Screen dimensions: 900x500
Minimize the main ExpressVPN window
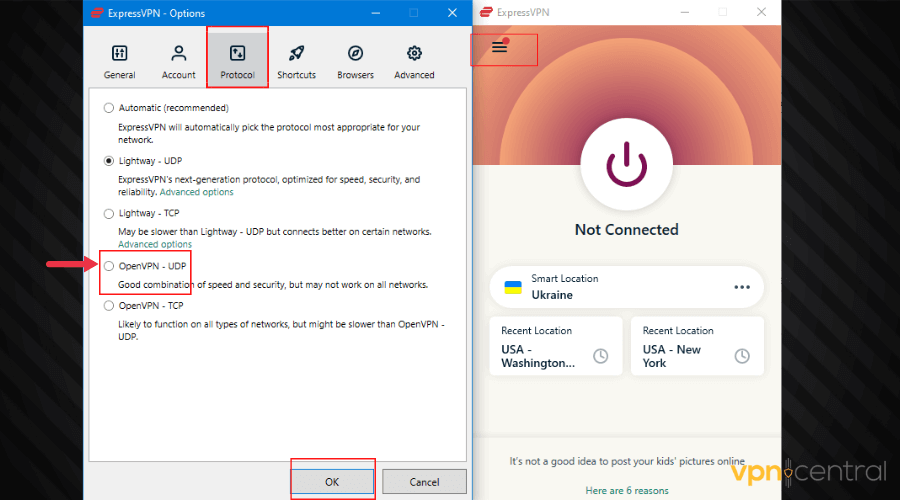tap(684, 12)
